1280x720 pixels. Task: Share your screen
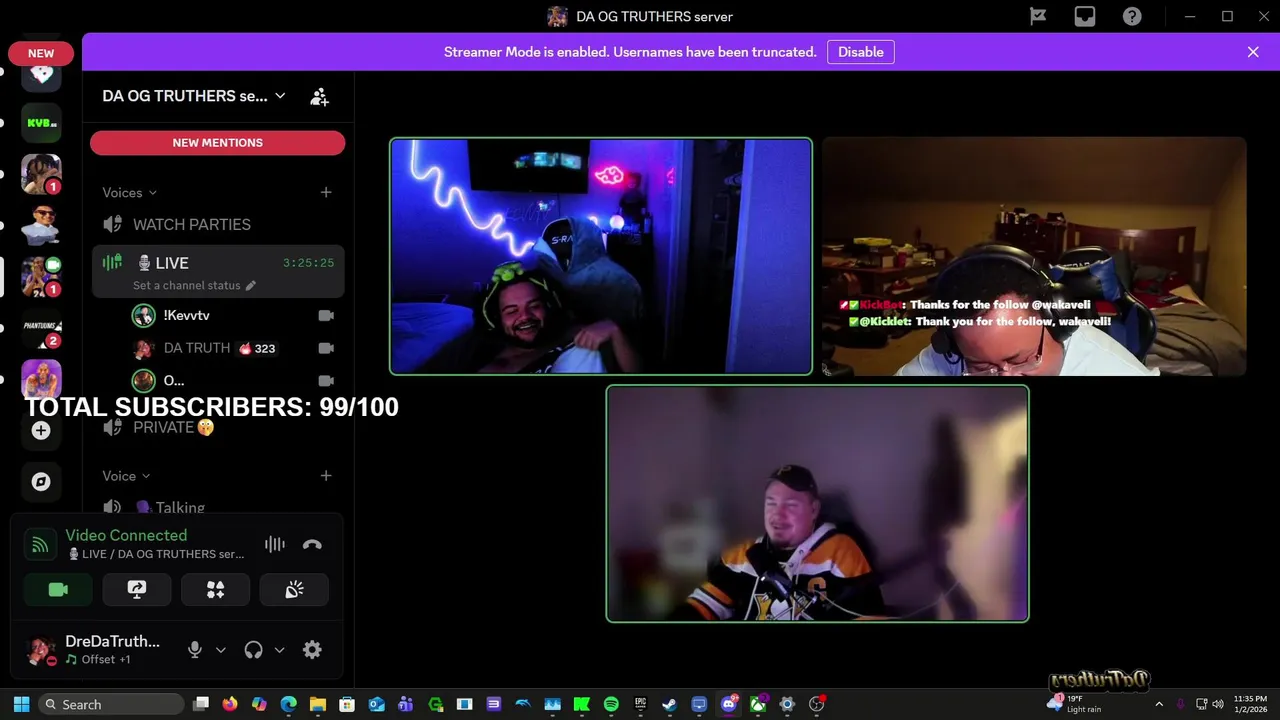(137, 590)
